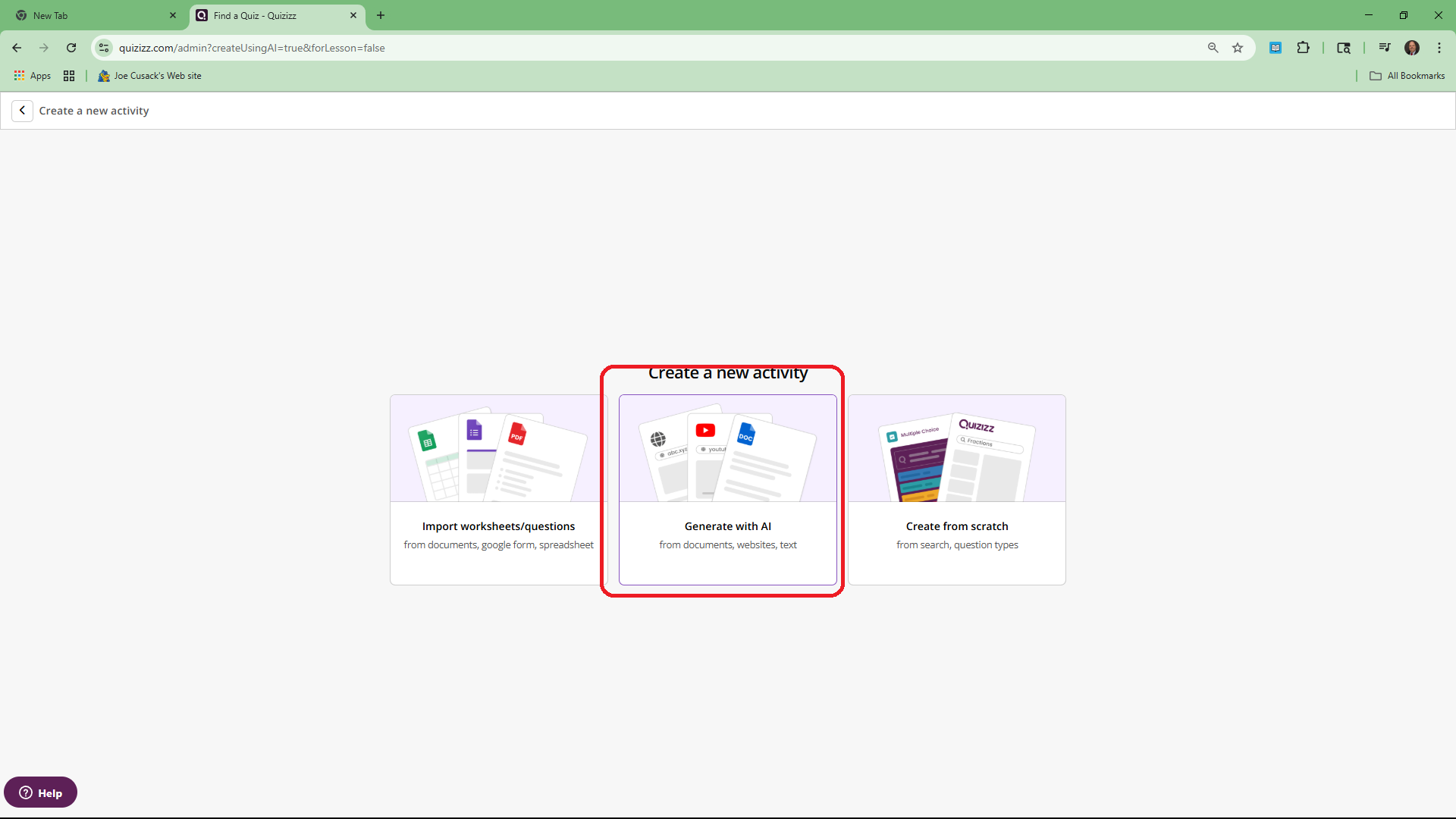
Task: Reload the page with the refresh icon
Action: click(71, 48)
